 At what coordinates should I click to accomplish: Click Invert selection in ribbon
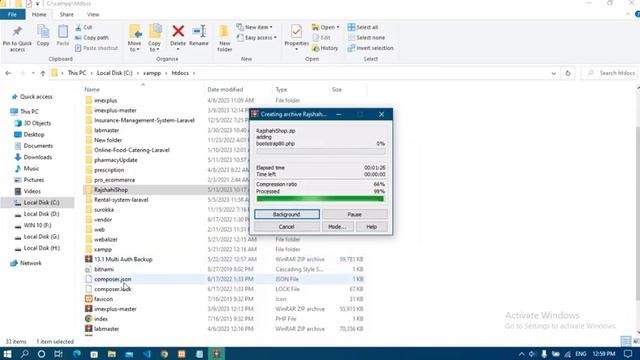tap(371, 48)
